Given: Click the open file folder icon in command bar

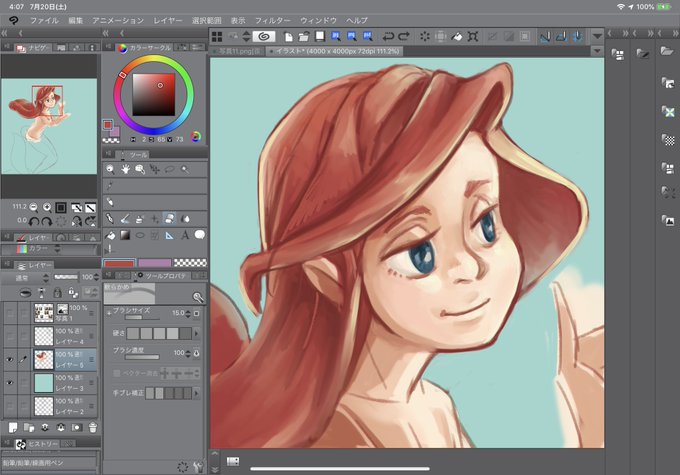Looking at the screenshot, I should (x=304, y=36).
